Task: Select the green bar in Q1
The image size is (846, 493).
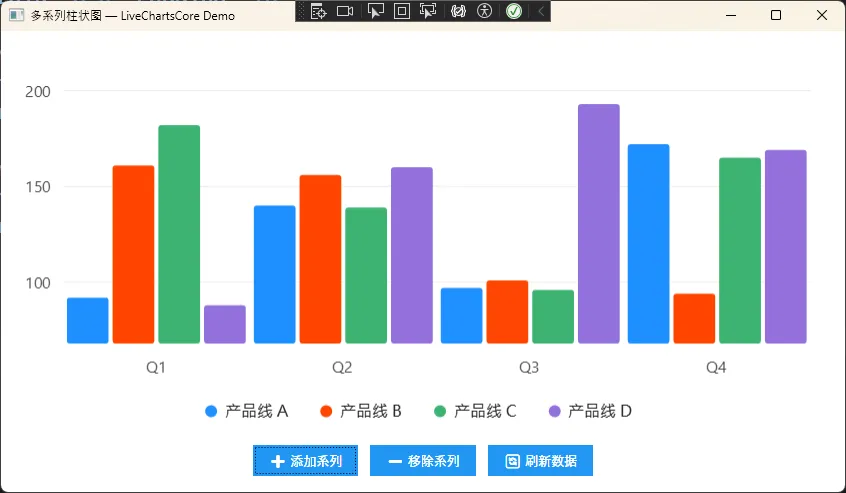Action: 179,234
